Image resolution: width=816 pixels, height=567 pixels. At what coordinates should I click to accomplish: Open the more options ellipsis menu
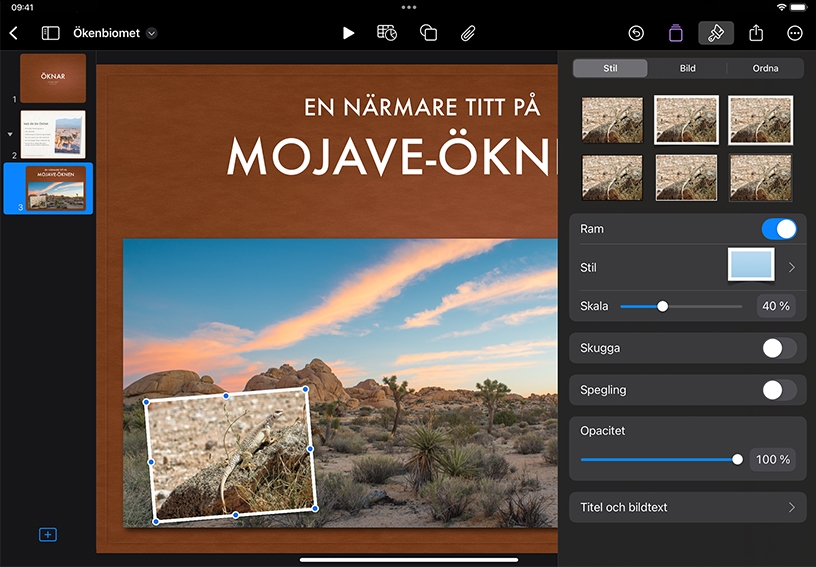tap(795, 33)
